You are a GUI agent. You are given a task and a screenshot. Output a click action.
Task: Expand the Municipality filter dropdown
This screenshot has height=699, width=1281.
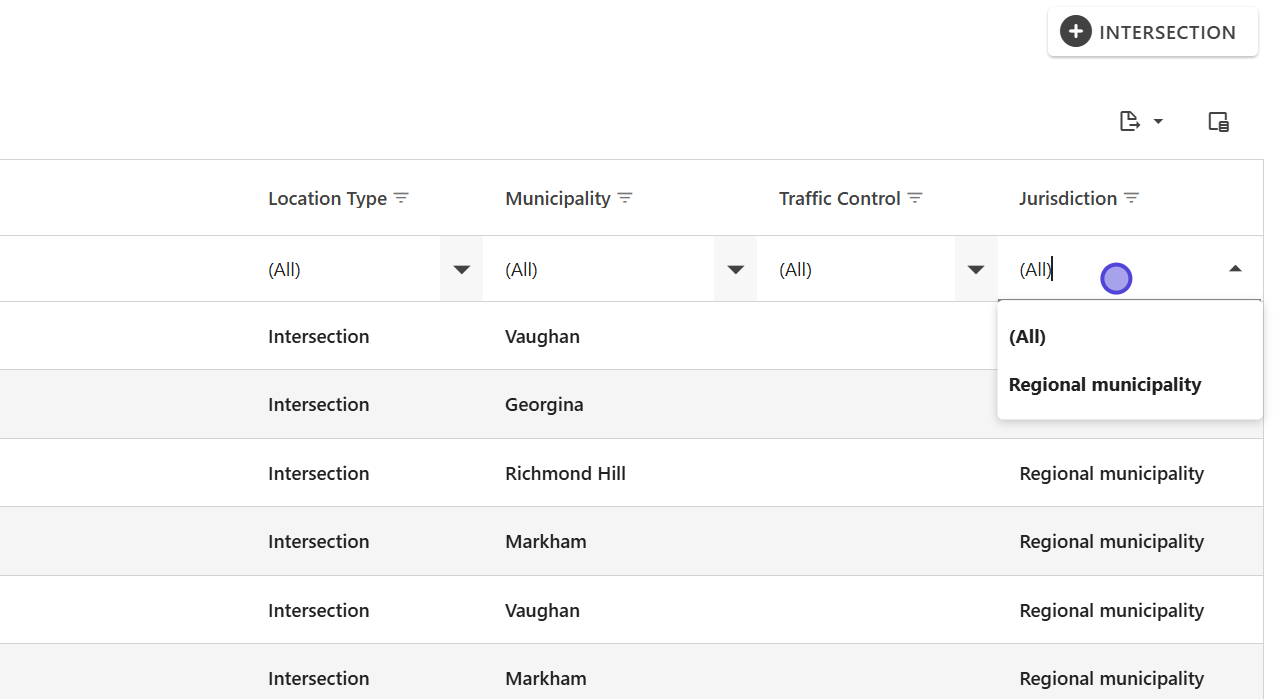(735, 269)
